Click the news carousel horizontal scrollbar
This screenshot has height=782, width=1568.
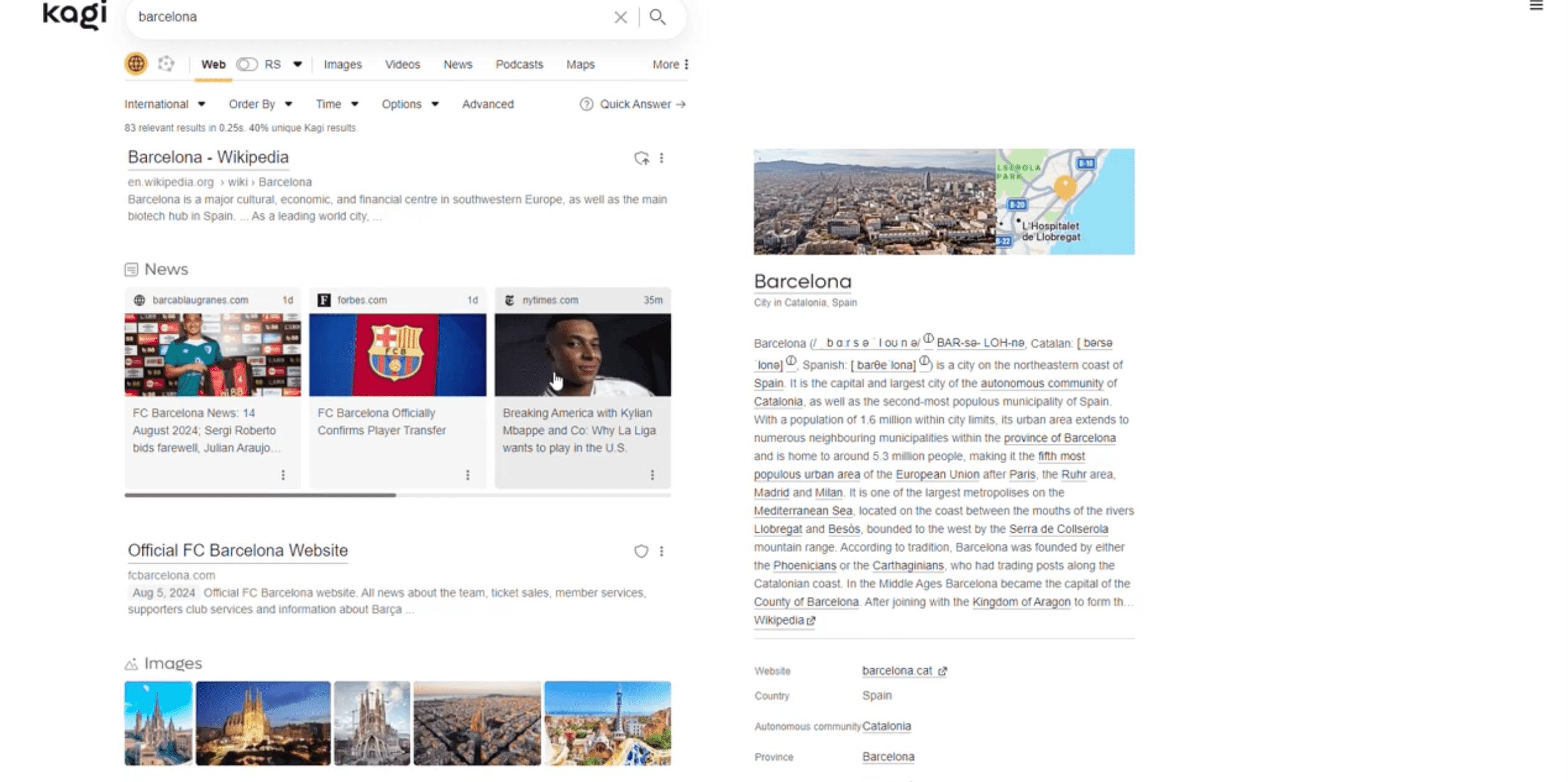tap(261, 495)
